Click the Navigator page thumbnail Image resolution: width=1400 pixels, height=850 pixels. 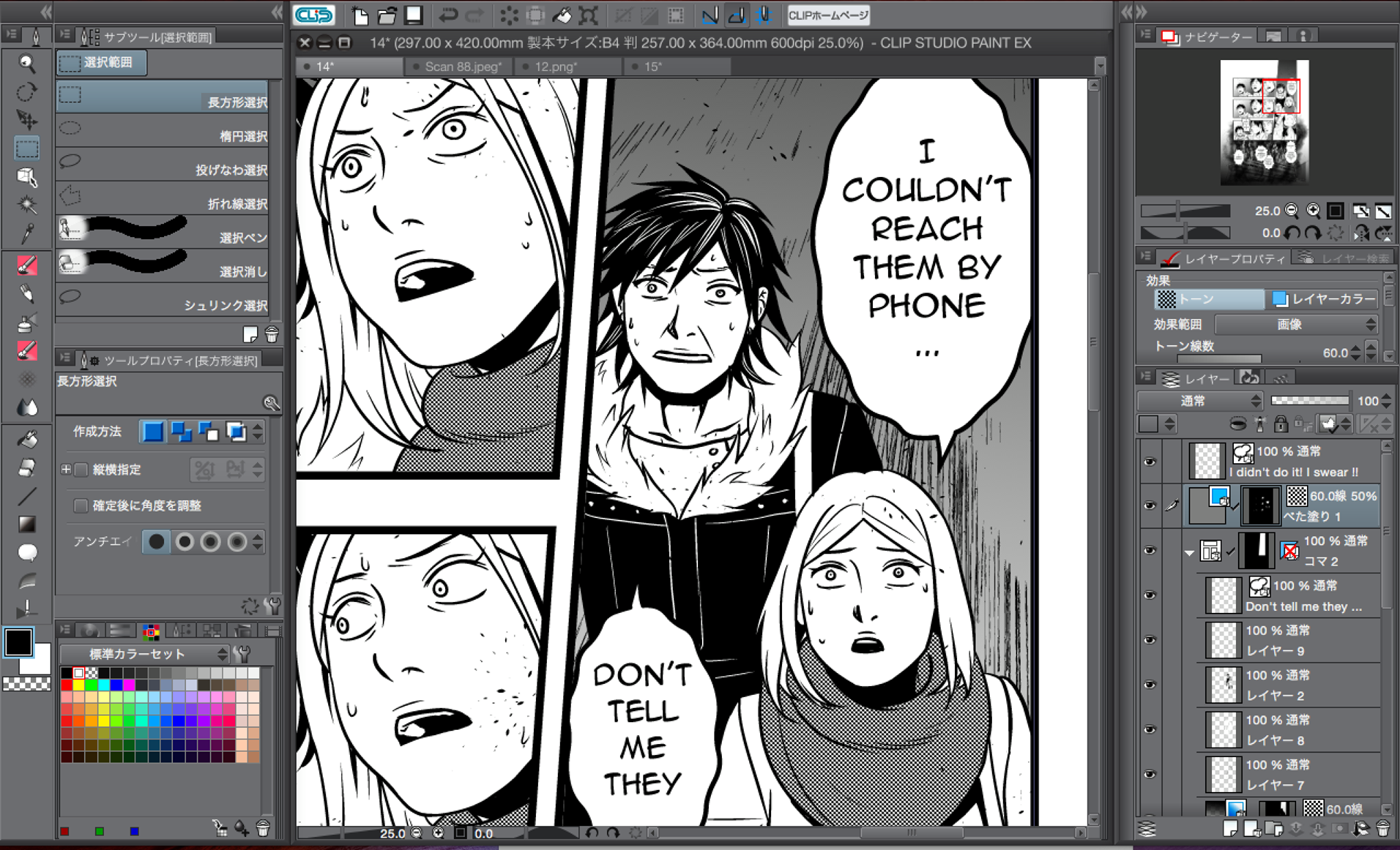tap(1265, 122)
